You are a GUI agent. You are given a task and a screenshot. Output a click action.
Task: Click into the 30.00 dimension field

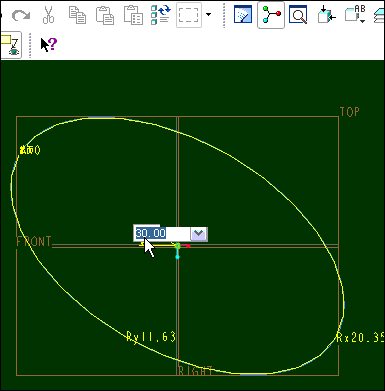(x=162, y=233)
